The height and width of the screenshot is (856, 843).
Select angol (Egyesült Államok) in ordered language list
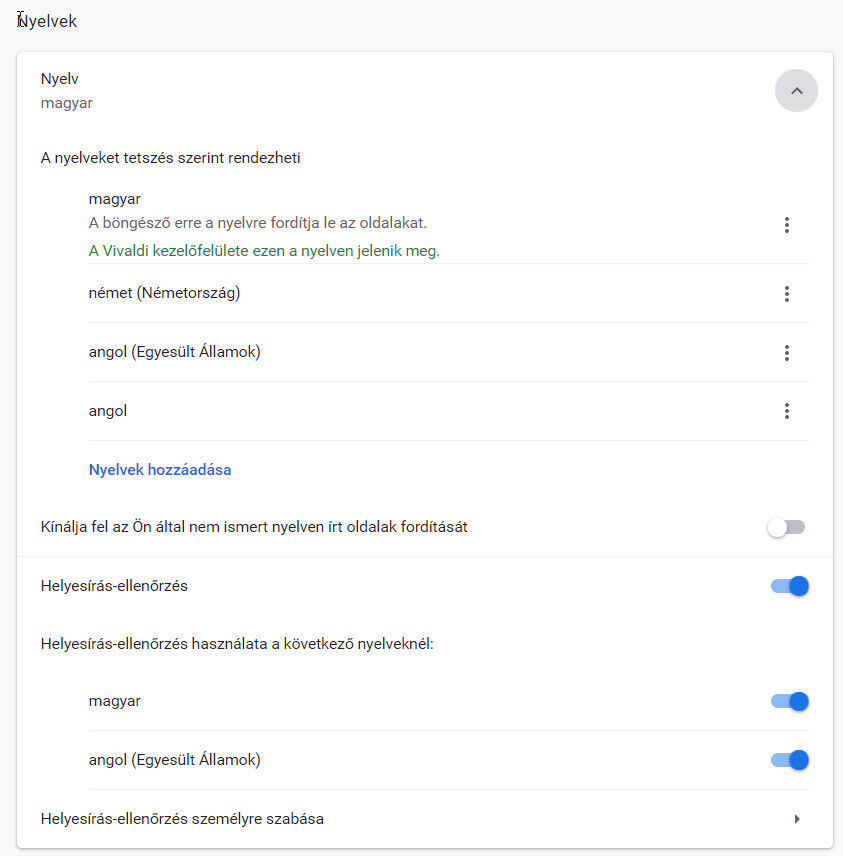point(174,352)
